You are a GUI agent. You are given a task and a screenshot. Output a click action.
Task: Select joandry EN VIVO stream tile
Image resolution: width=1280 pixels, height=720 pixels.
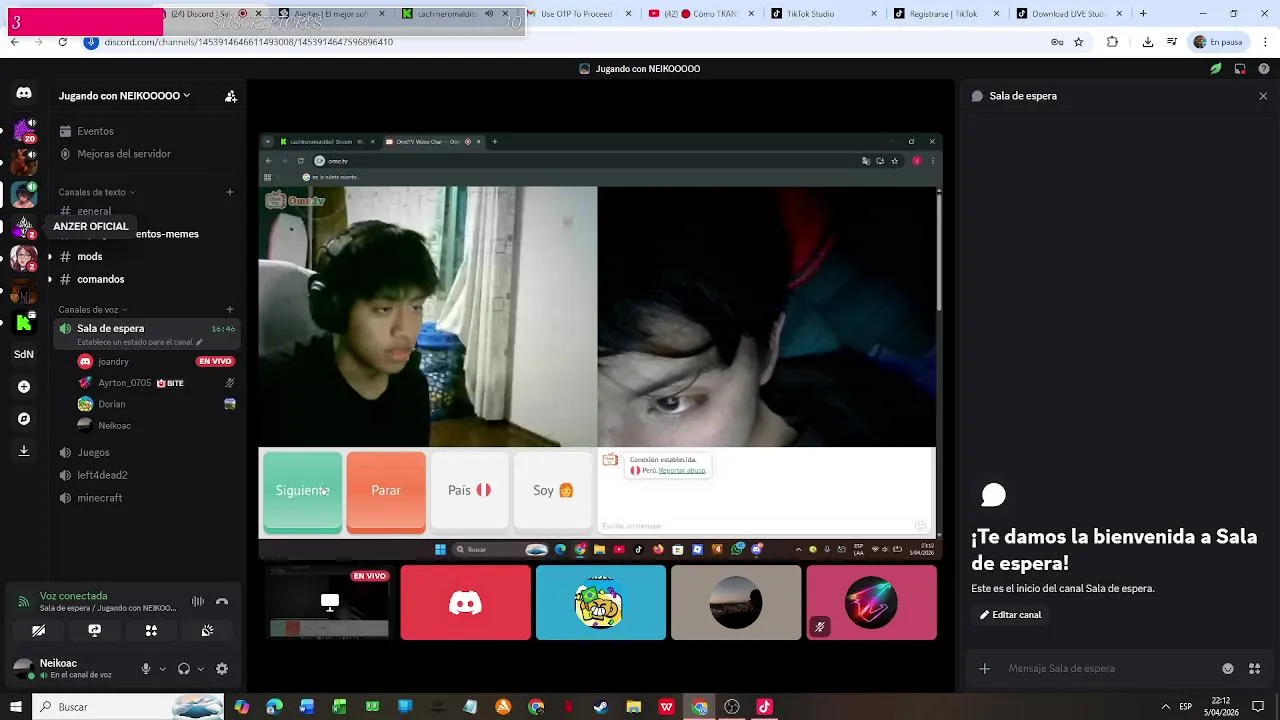pyautogui.click(x=330, y=602)
